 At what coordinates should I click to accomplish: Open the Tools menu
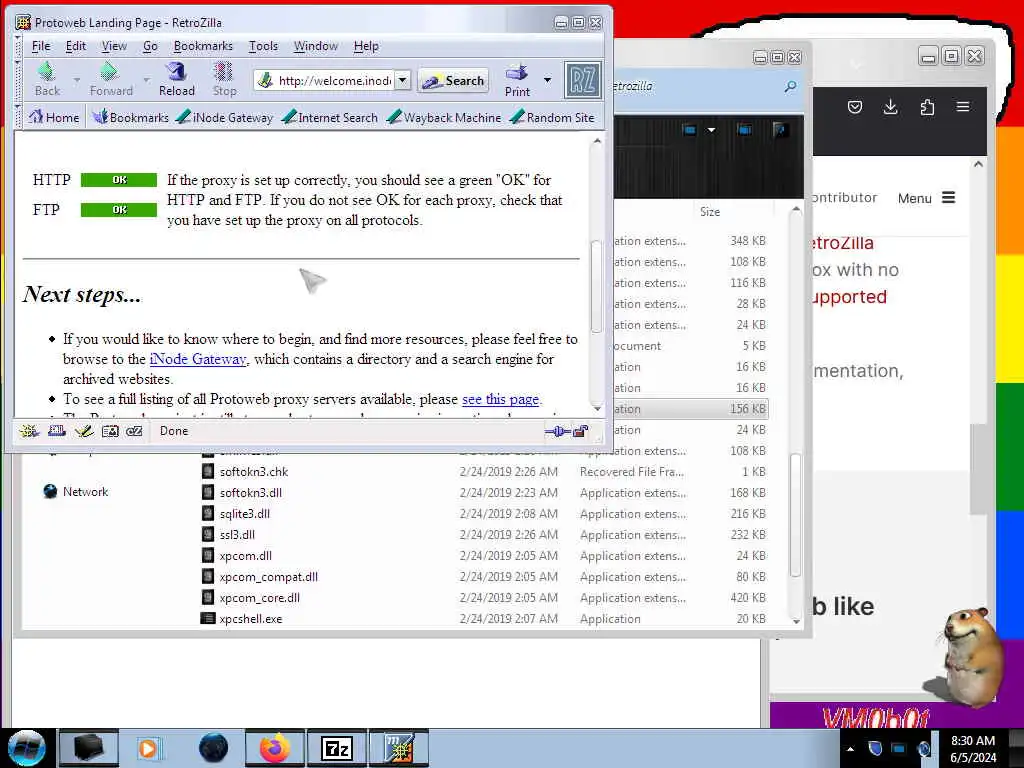[263, 46]
